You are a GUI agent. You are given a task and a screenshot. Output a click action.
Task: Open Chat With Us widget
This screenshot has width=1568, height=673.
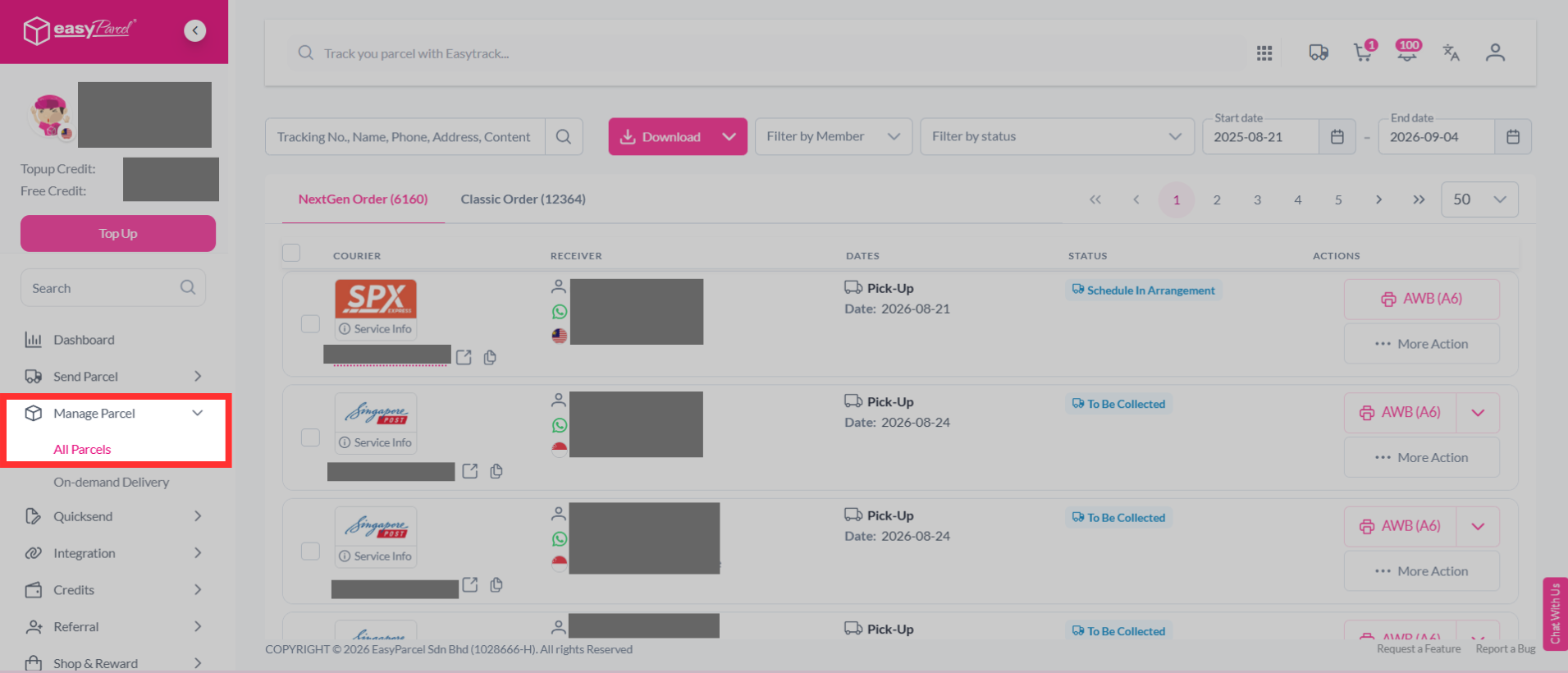pyautogui.click(x=1555, y=613)
